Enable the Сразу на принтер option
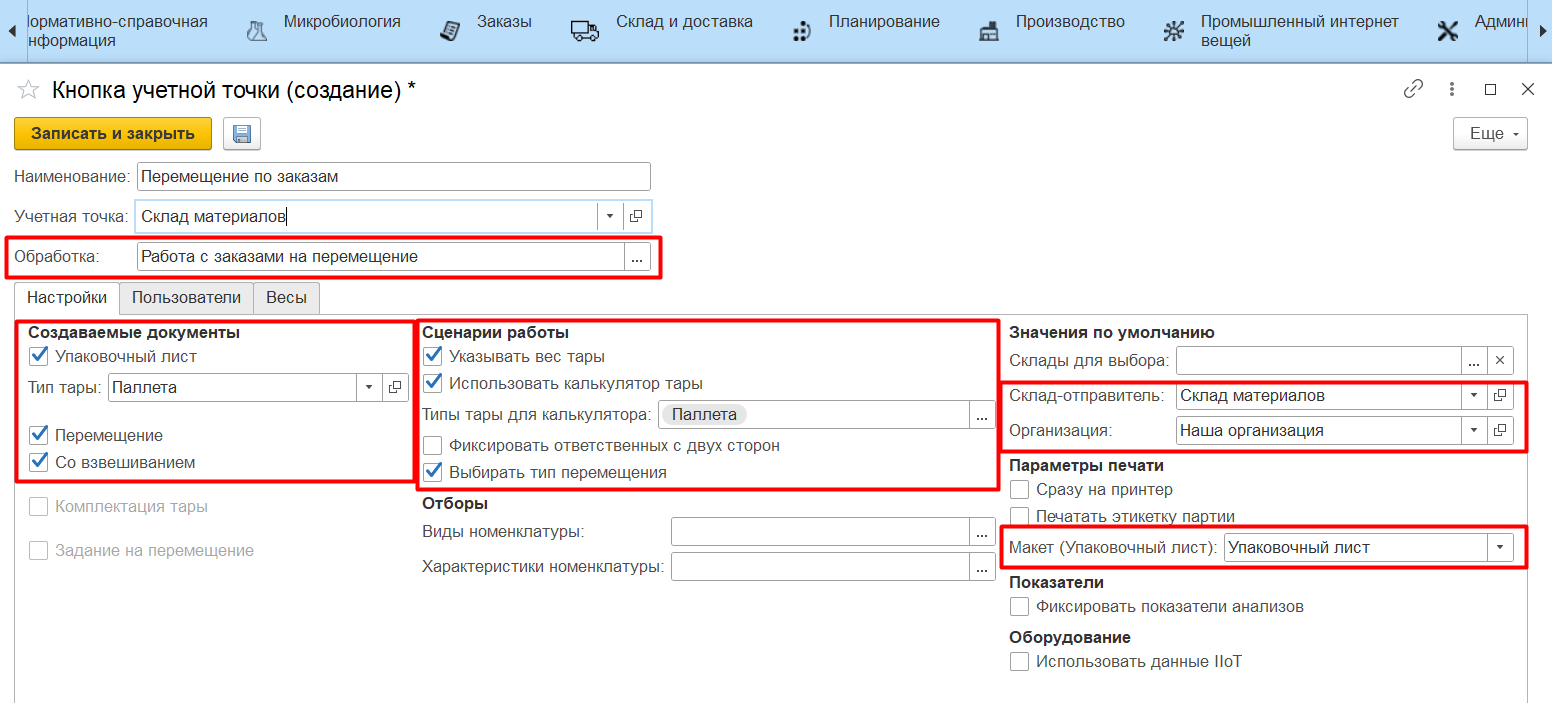The width and height of the screenshot is (1552, 703). 1020,490
